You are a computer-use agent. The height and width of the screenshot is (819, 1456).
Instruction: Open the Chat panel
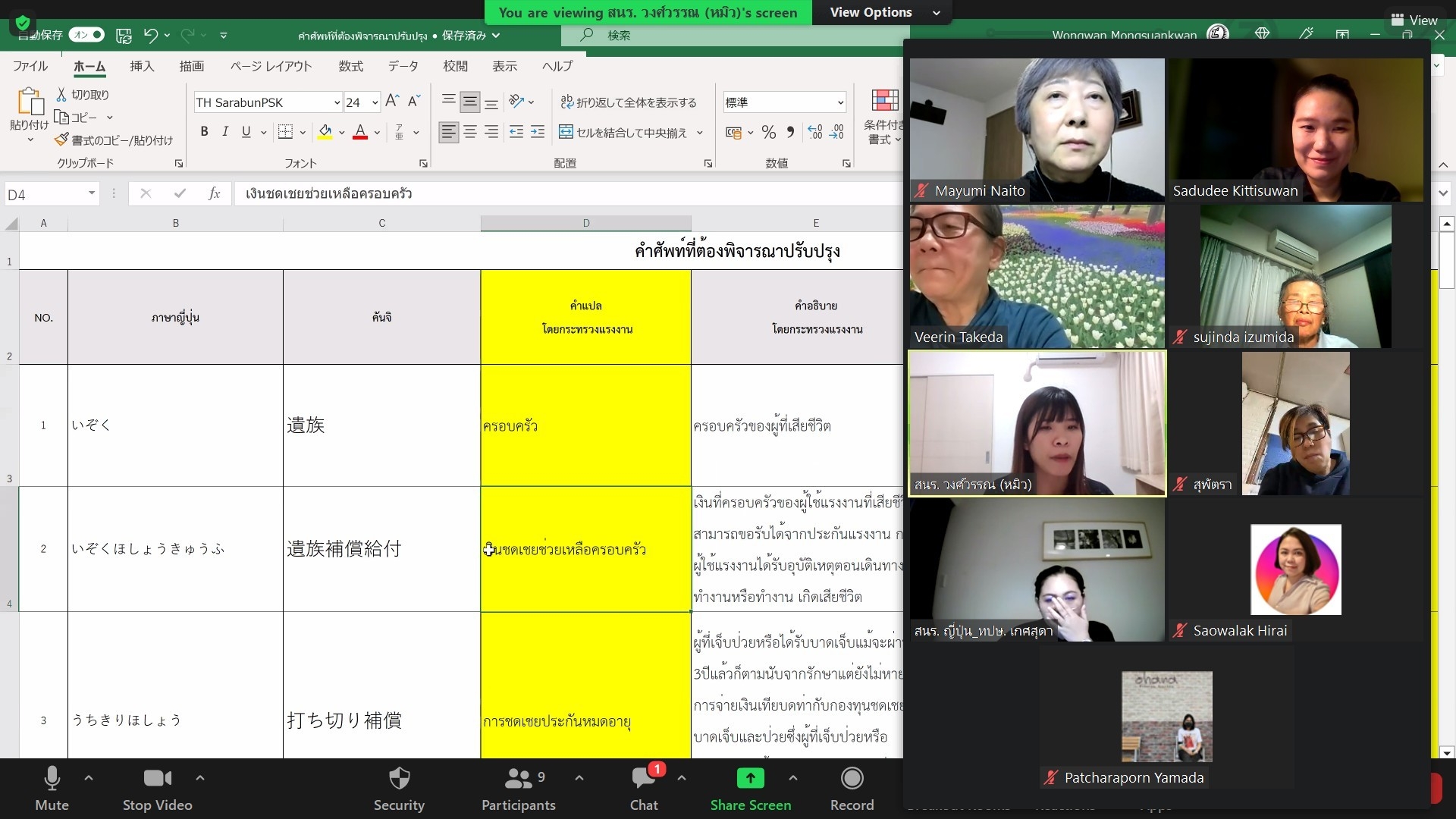pyautogui.click(x=644, y=789)
